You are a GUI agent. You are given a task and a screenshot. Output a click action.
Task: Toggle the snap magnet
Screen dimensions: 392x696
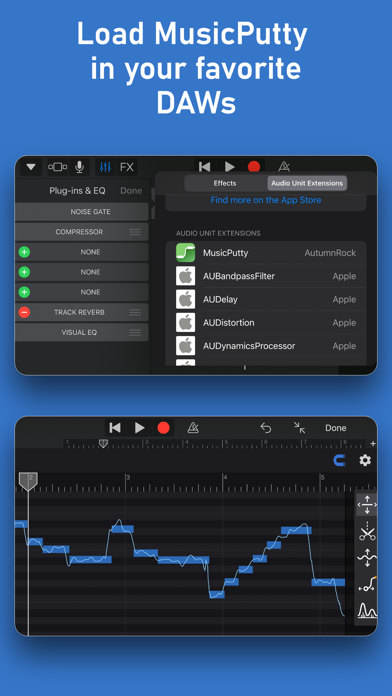[339, 461]
